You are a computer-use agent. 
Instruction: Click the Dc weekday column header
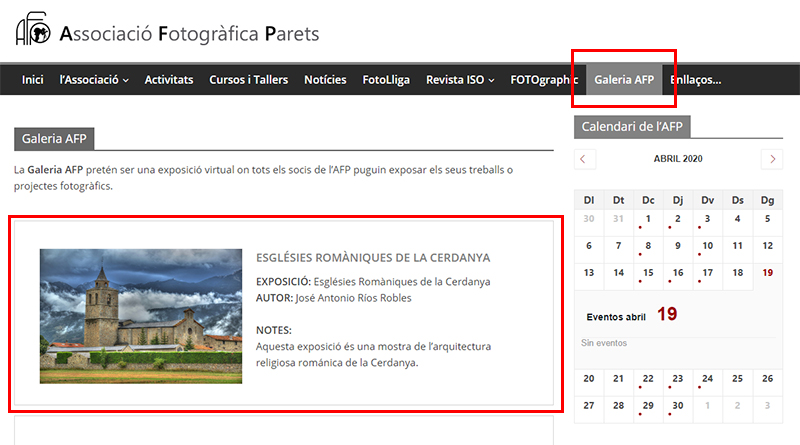click(x=648, y=200)
